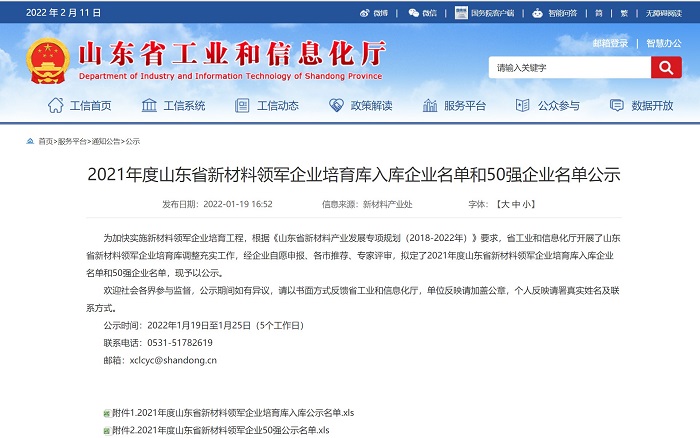
Task: Switch to traditional Chinese with 繁
Action: tap(624, 13)
